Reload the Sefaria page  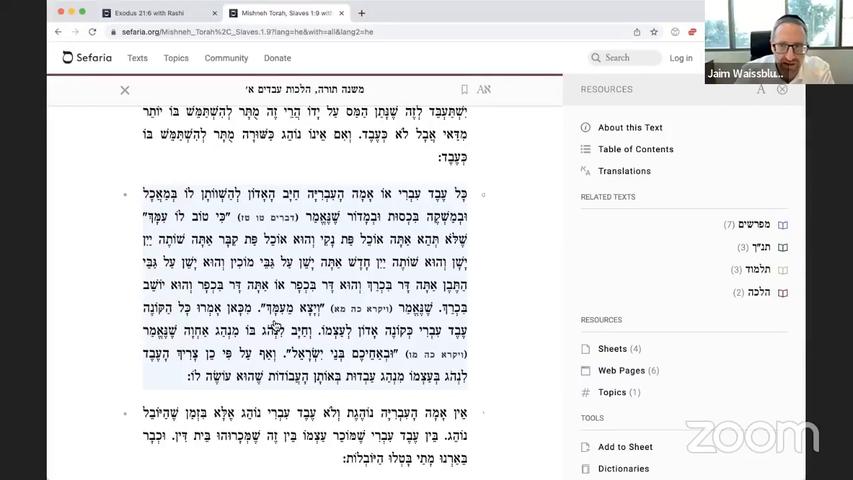[92, 32]
